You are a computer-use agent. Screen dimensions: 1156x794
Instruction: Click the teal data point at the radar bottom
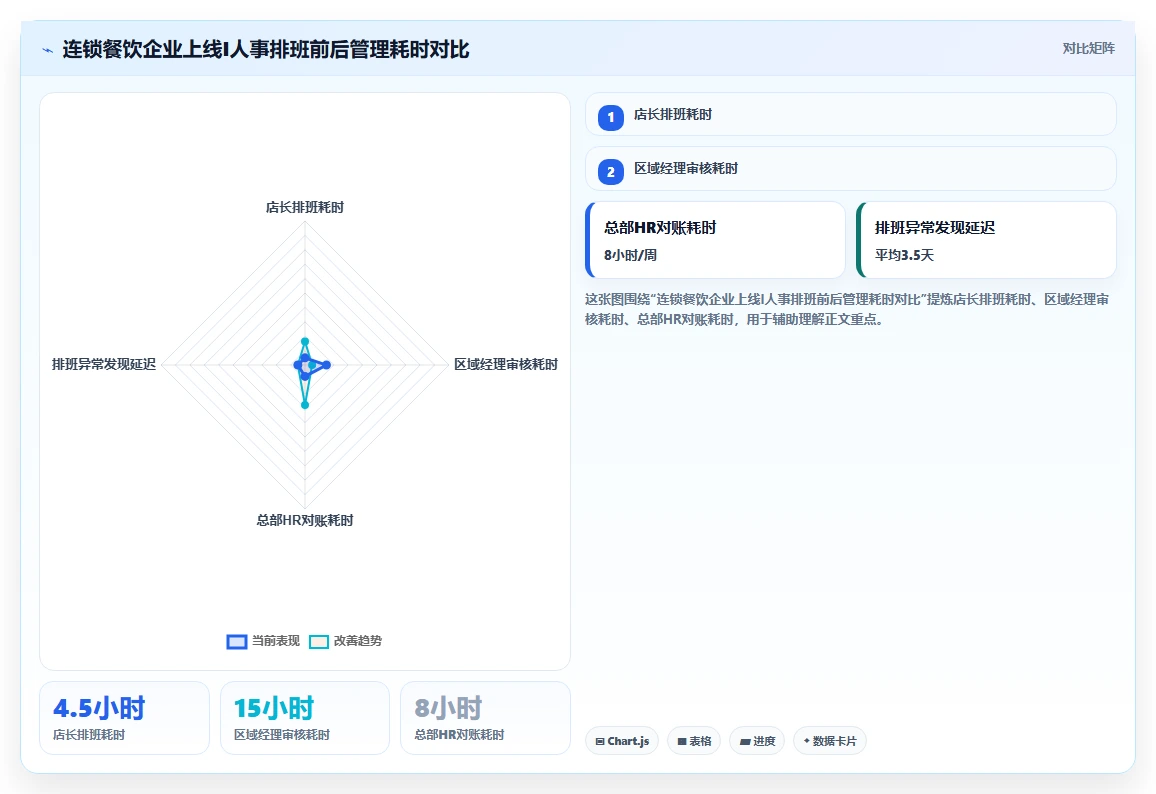304,405
